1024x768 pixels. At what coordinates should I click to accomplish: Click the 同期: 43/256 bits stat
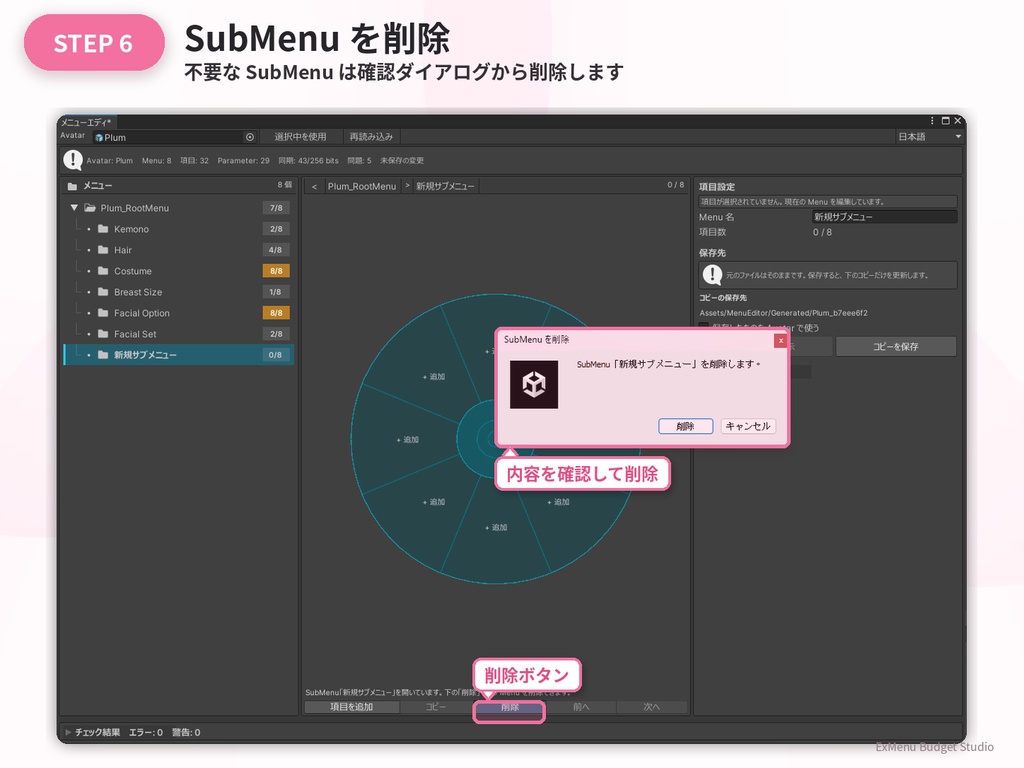tap(308, 161)
